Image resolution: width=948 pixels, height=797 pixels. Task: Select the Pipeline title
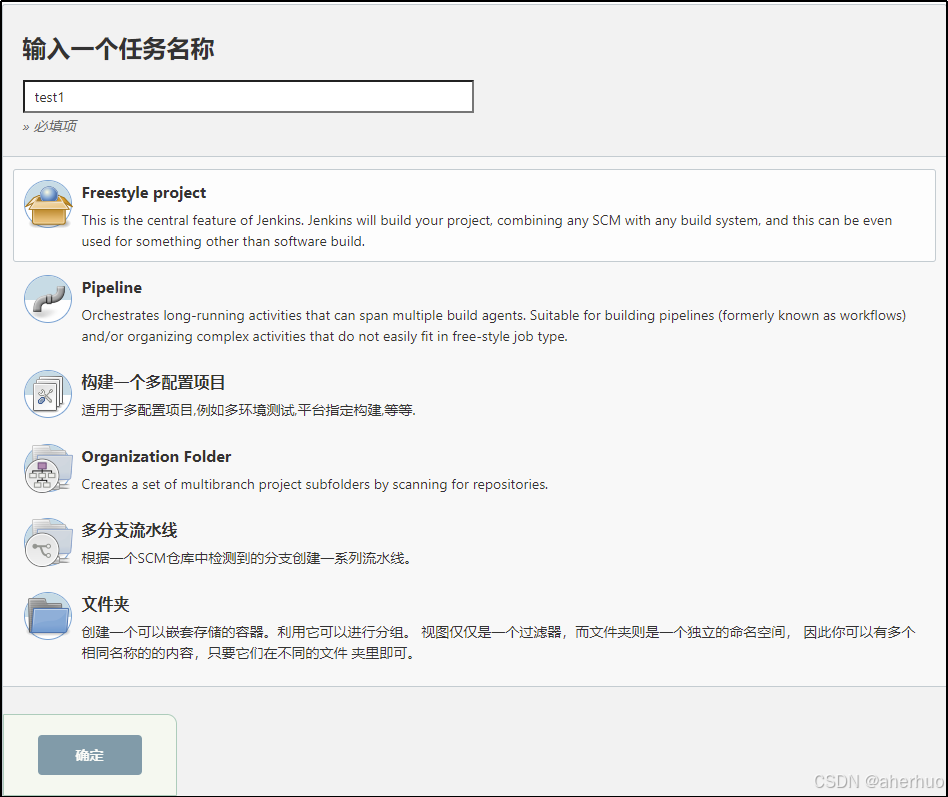pos(112,288)
